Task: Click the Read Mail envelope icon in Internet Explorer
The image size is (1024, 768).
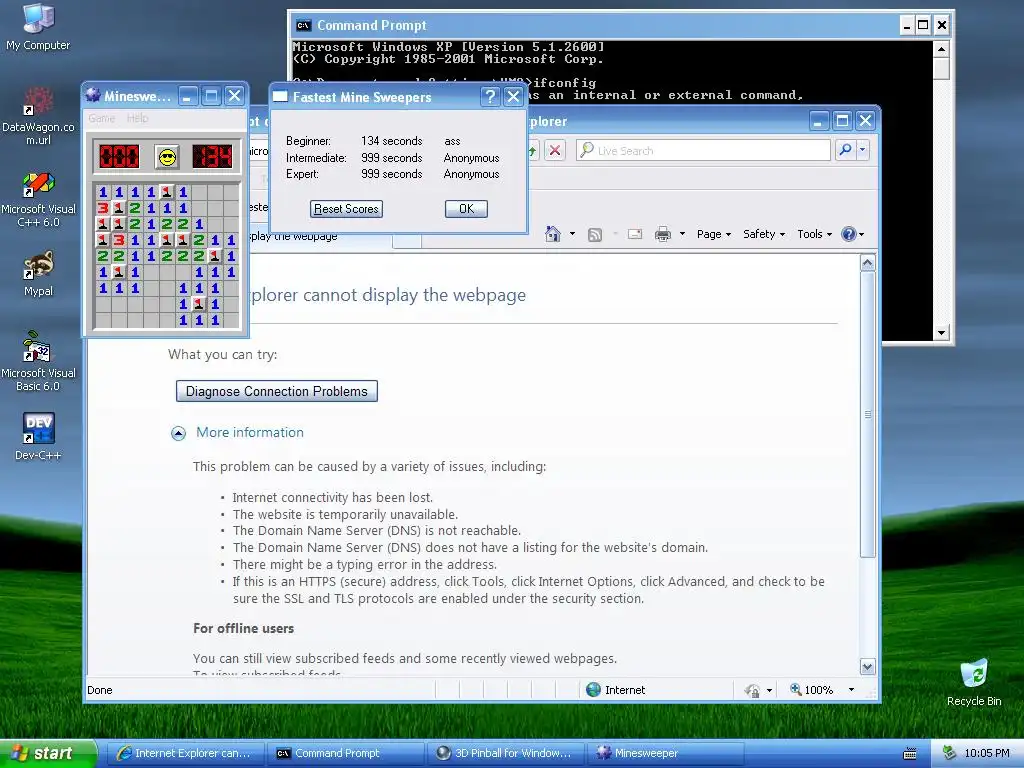Action: 635,234
